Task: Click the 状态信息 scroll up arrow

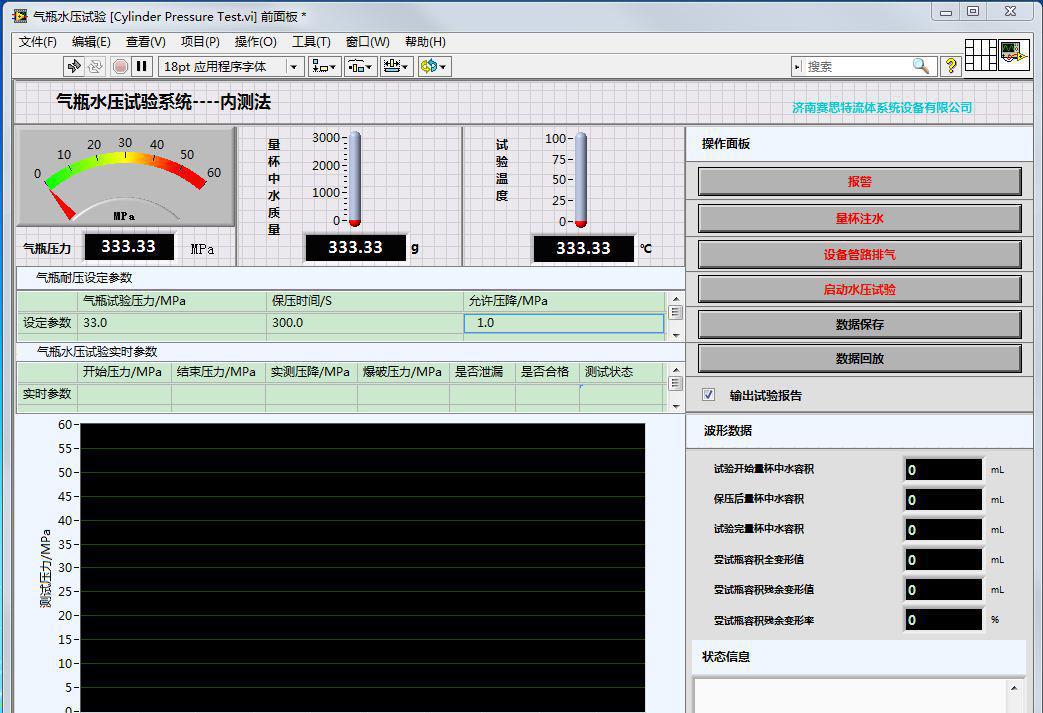Action: tap(1014, 688)
